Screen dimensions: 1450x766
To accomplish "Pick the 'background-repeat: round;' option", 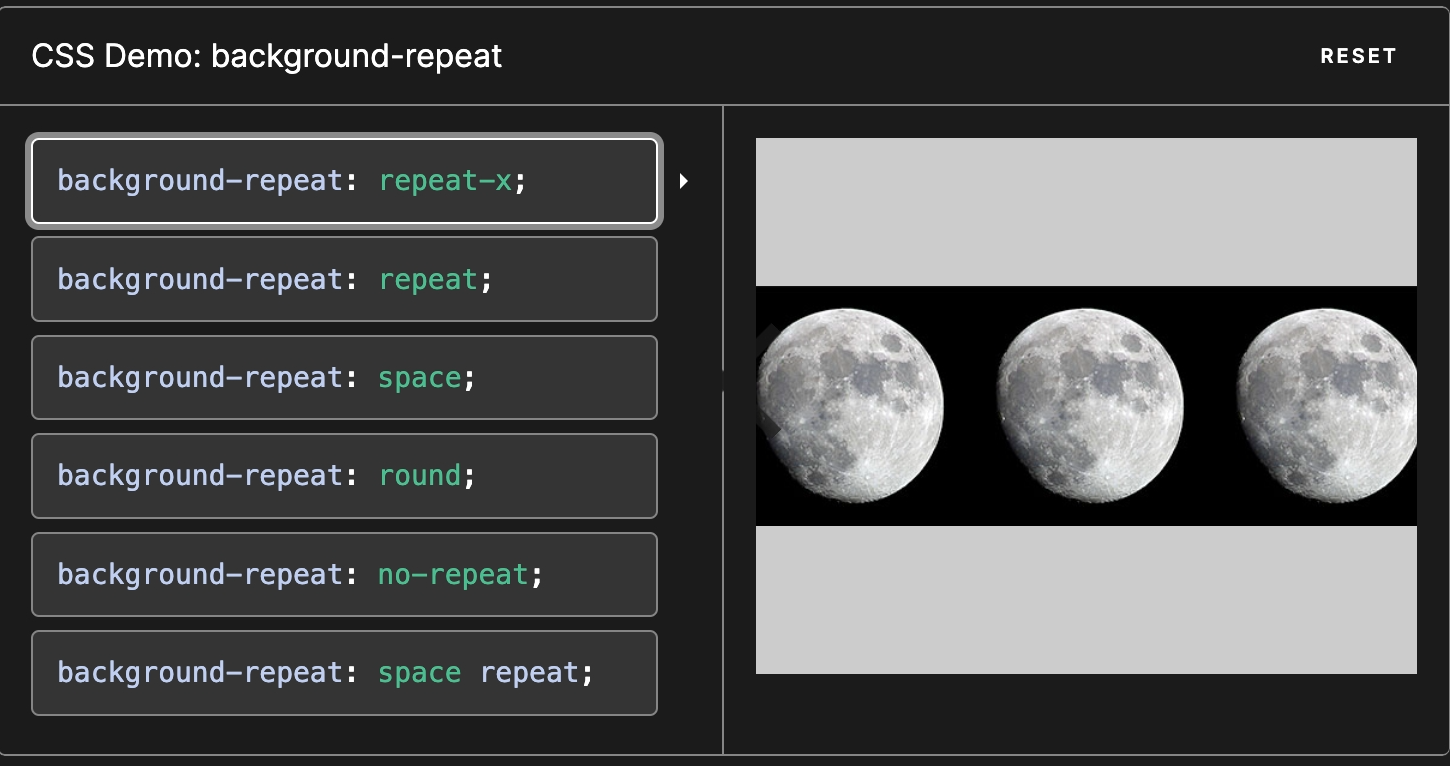I will pyautogui.click(x=344, y=476).
